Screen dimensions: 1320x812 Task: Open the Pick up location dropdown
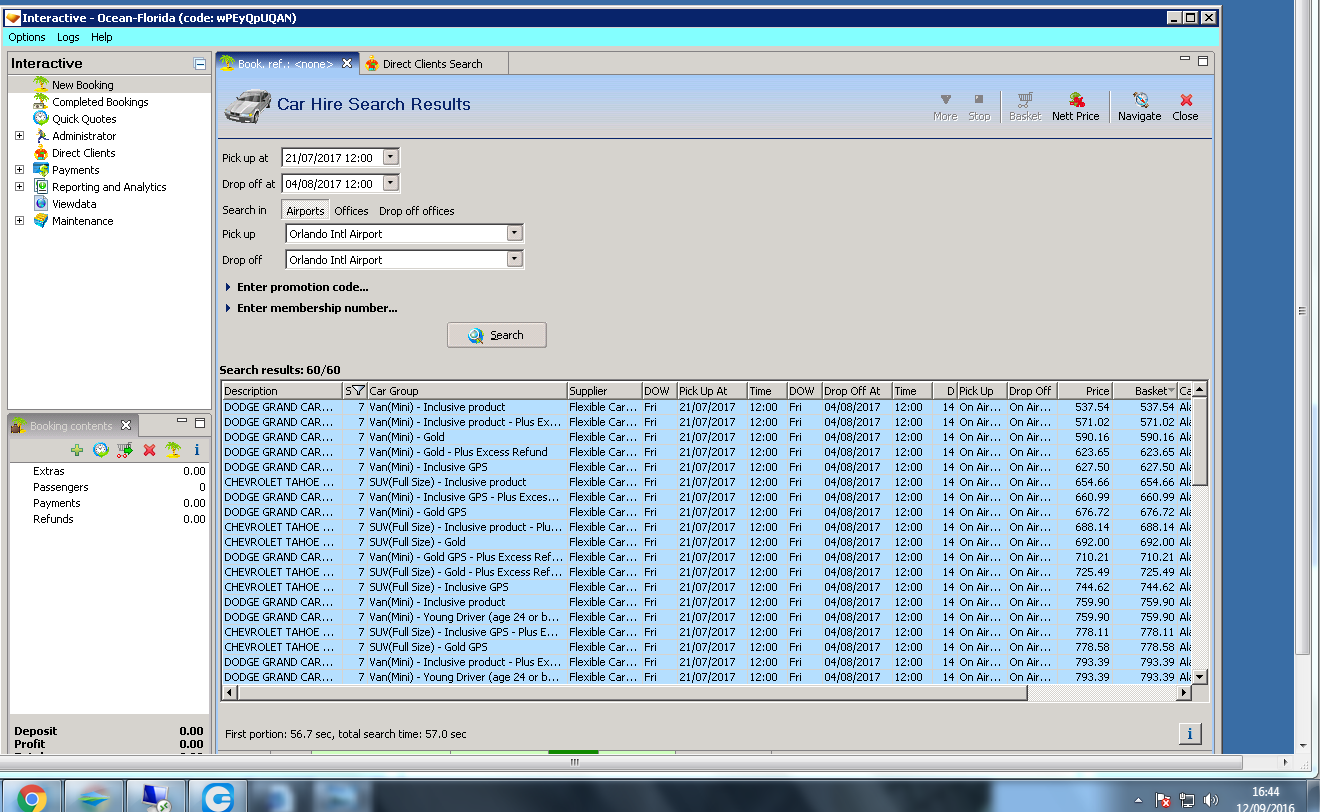click(x=514, y=233)
